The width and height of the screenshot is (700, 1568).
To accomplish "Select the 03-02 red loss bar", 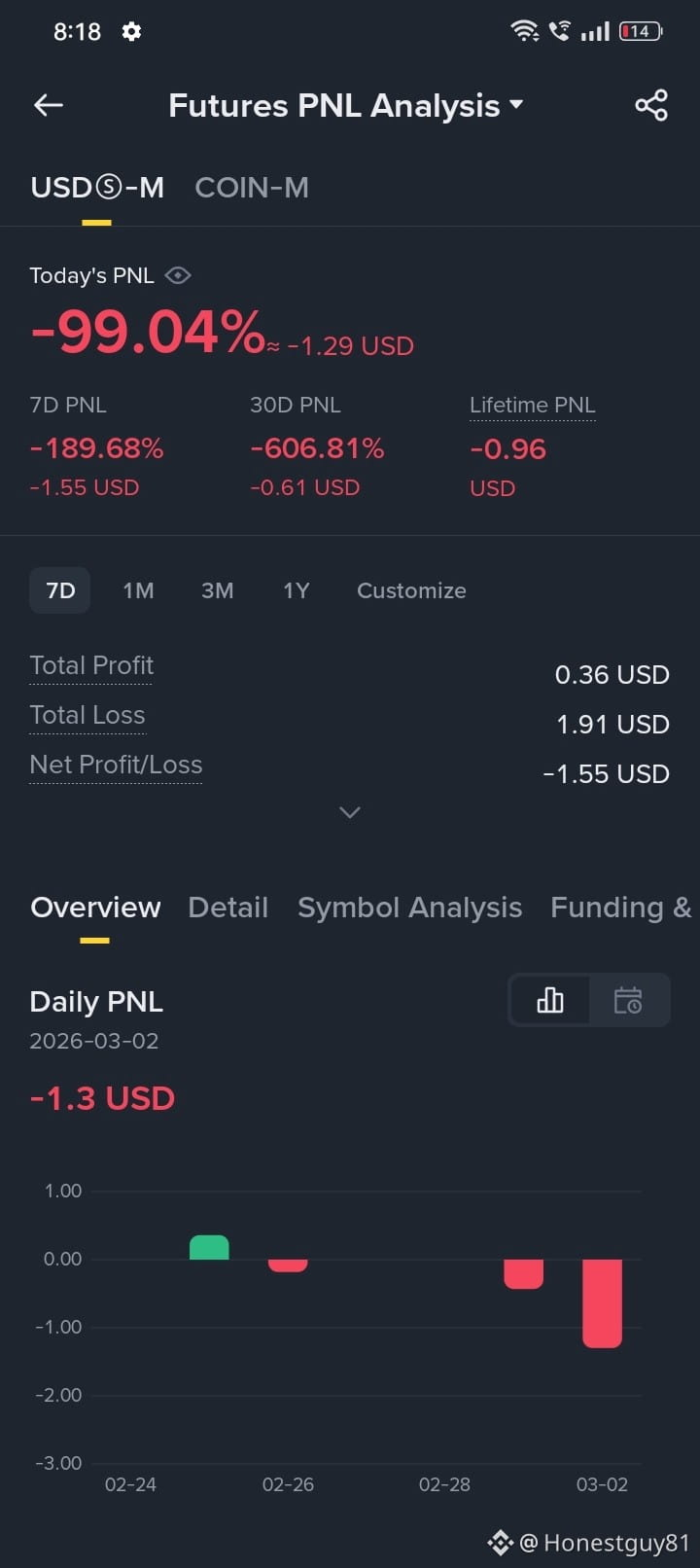I will [602, 1303].
